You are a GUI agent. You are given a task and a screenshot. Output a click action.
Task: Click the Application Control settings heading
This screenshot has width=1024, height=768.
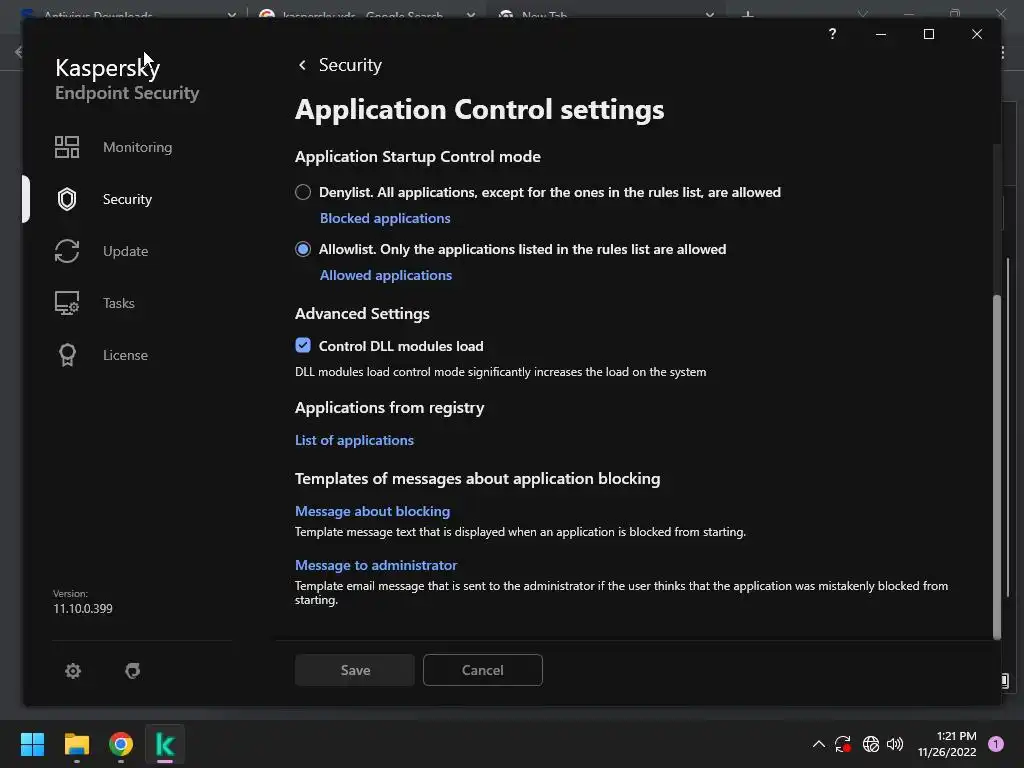click(x=479, y=109)
